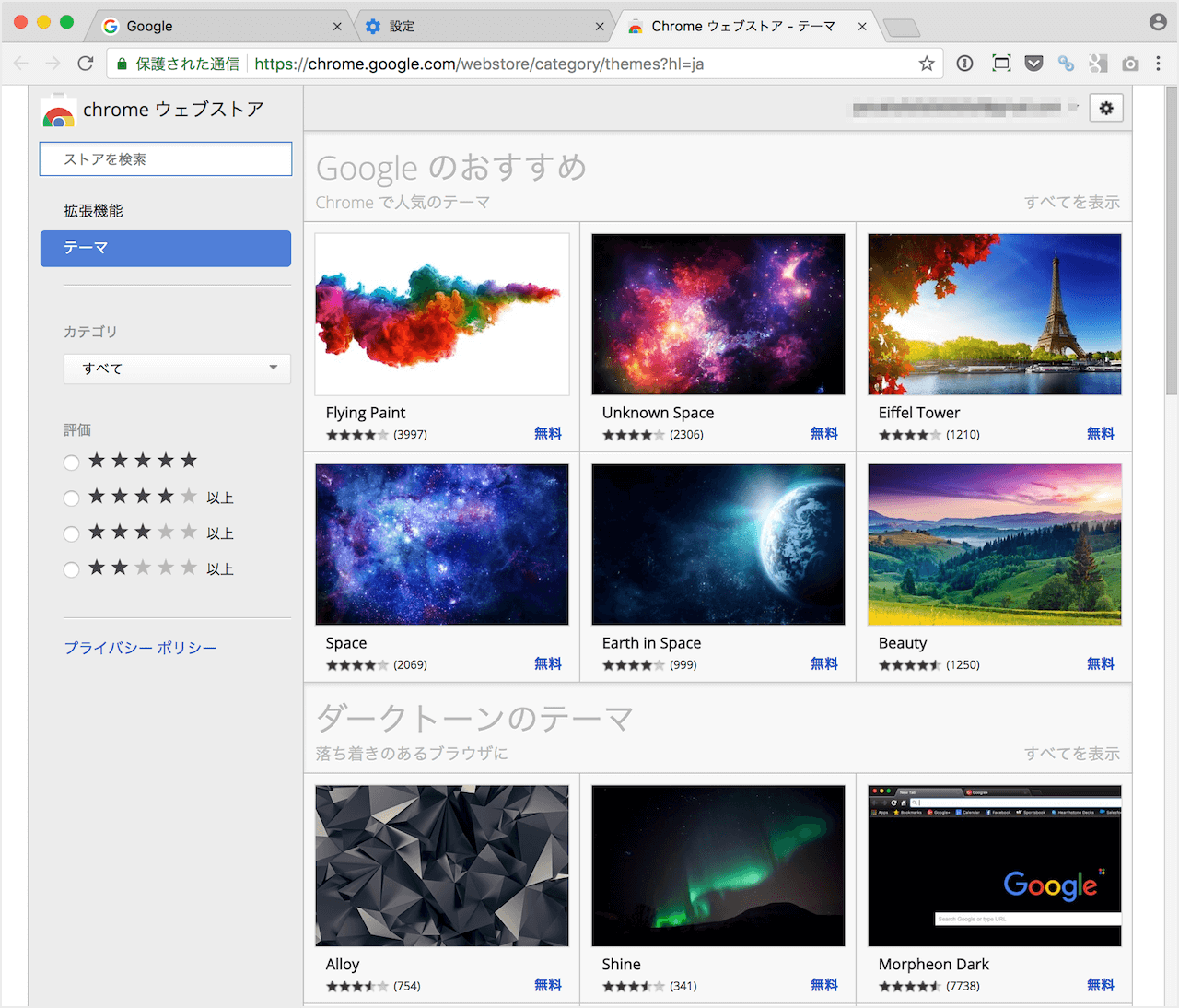Click 無料 on the Alloy card
1179x1008 pixels.
point(548,986)
